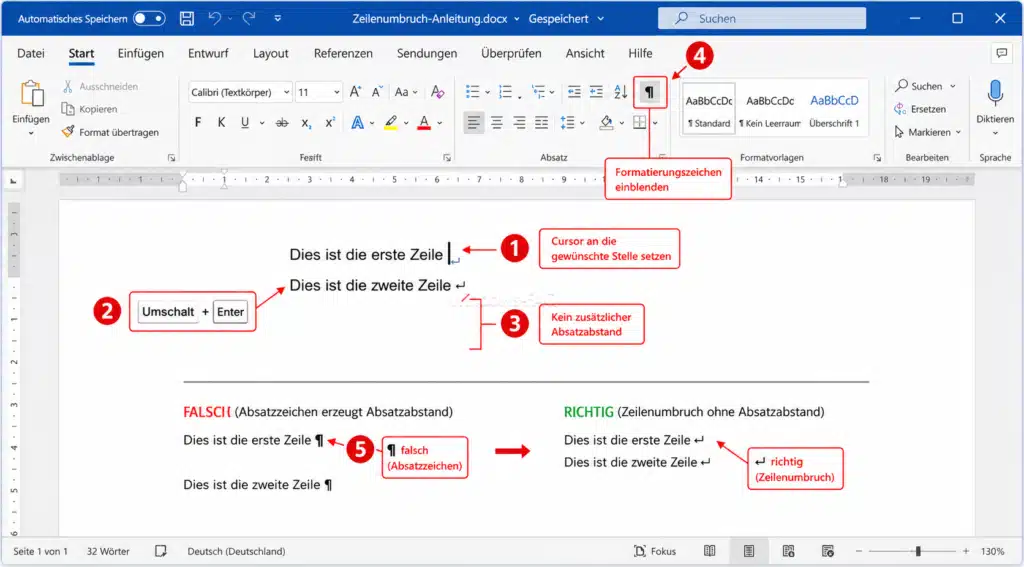The width and height of the screenshot is (1024, 567).
Task: Switch to the Einfügen tab
Action: point(140,54)
